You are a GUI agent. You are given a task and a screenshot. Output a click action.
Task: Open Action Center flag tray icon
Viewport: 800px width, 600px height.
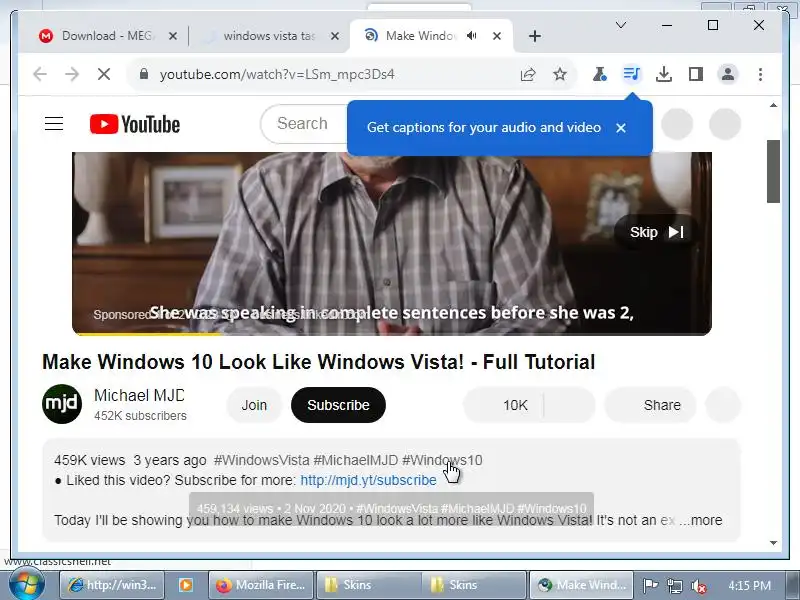pos(650,586)
